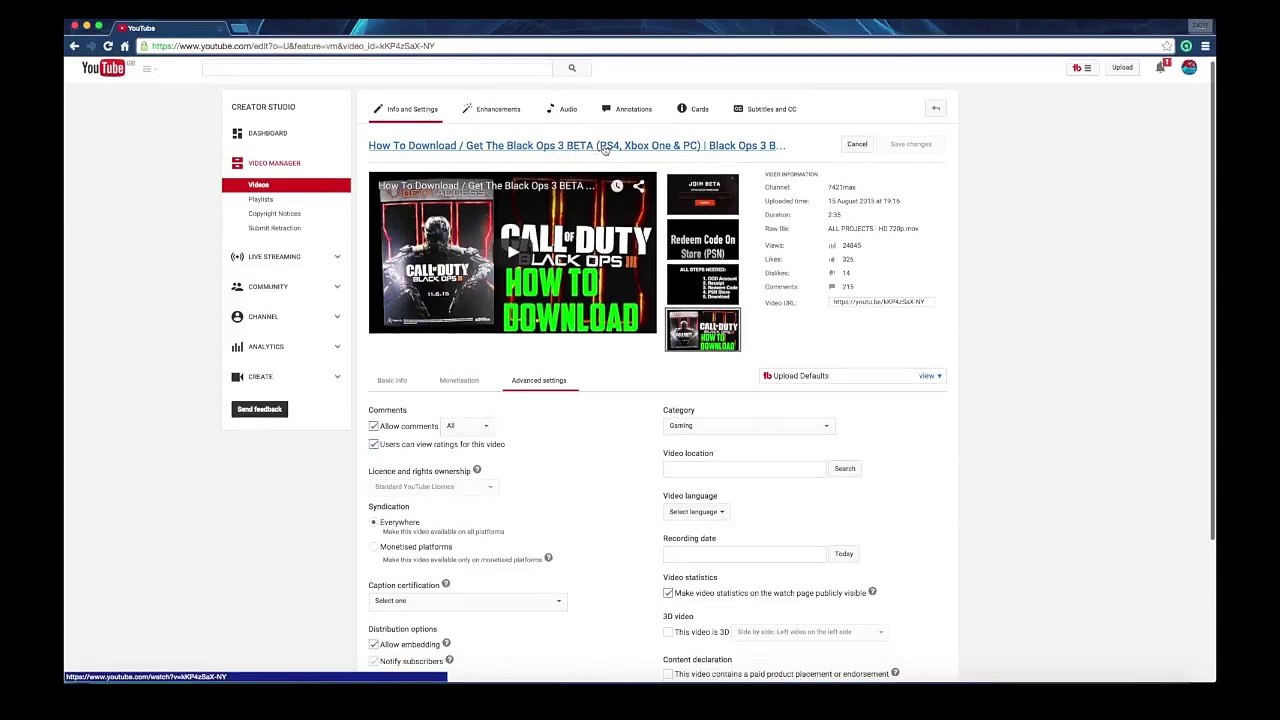Toggle Allow embedding checkbox

pyautogui.click(x=374, y=644)
